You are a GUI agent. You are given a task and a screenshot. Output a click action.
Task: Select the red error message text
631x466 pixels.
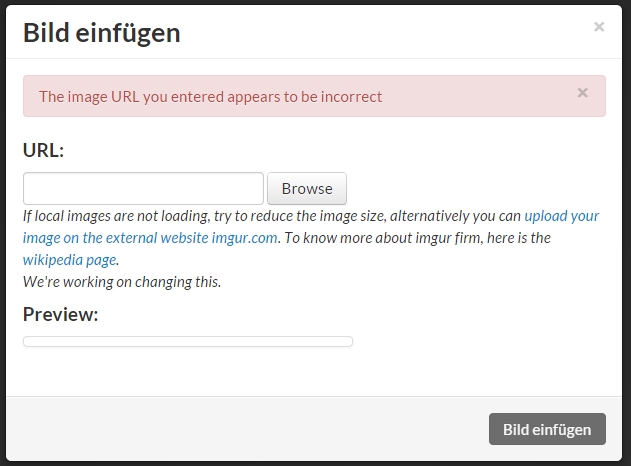210,97
